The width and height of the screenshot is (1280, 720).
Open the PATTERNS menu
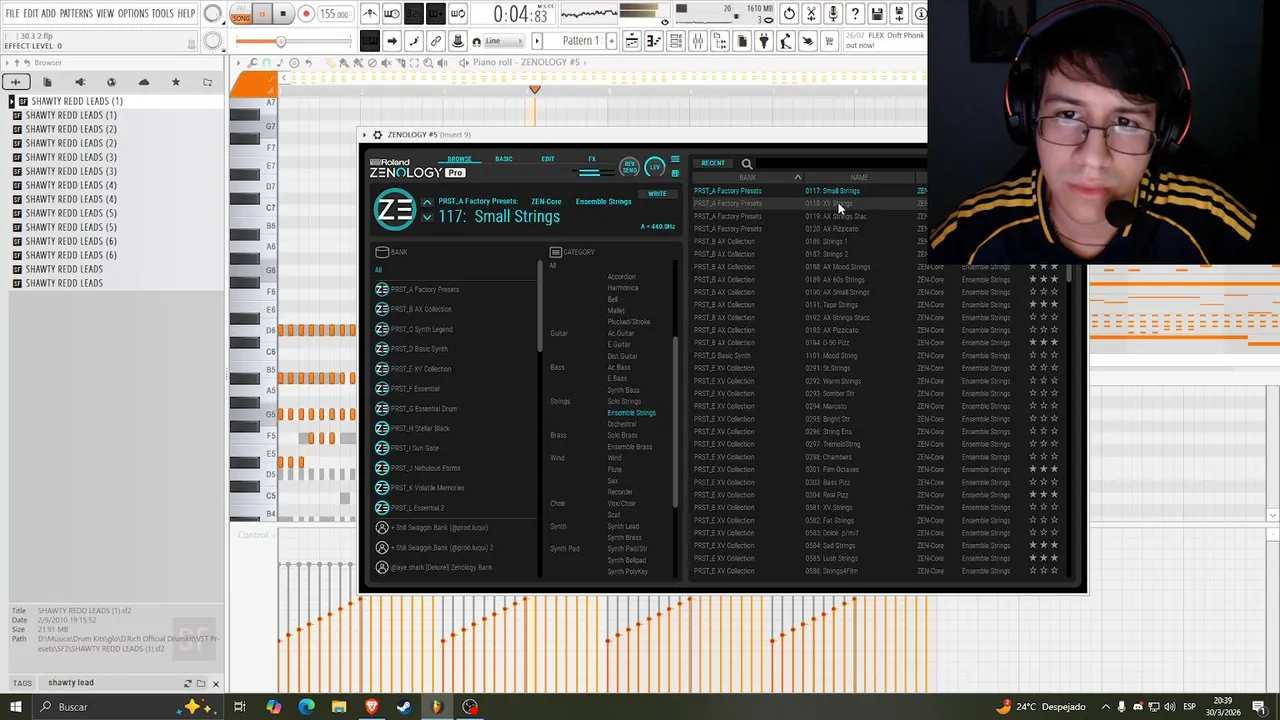pos(76,13)
